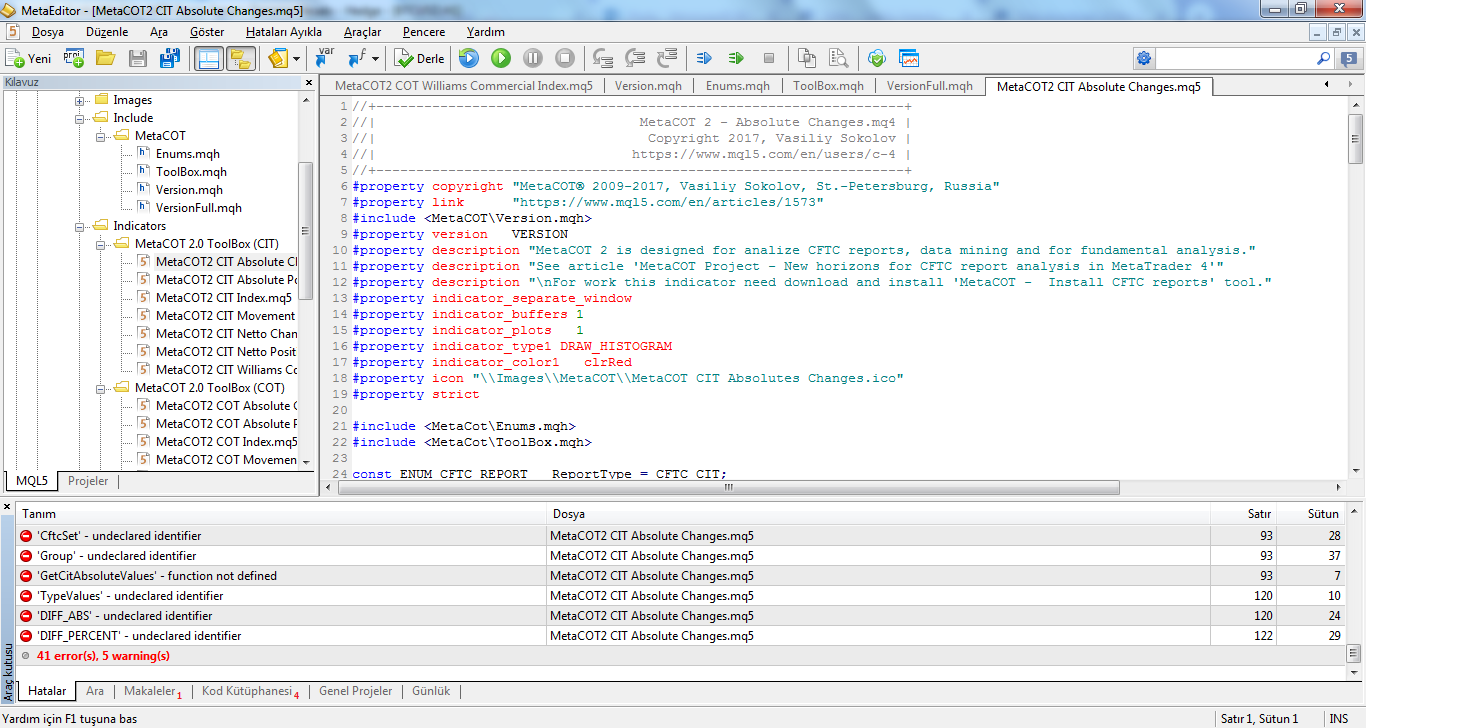
Task: Click the Yeni new file button
Action: pyautogui.click(x=29, y=59)
